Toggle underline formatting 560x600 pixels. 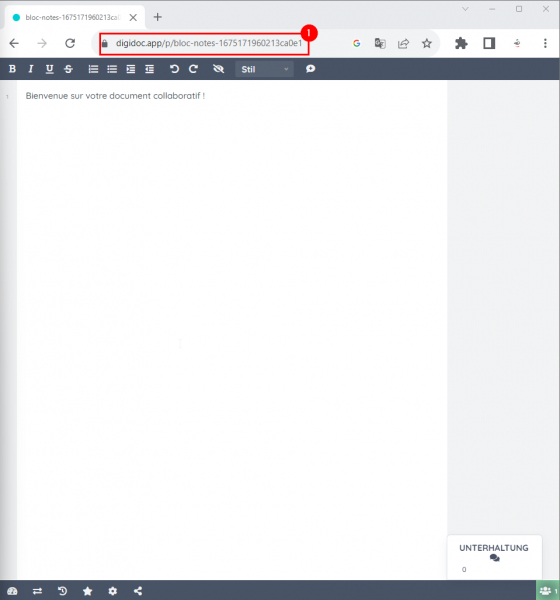[49, 69]
